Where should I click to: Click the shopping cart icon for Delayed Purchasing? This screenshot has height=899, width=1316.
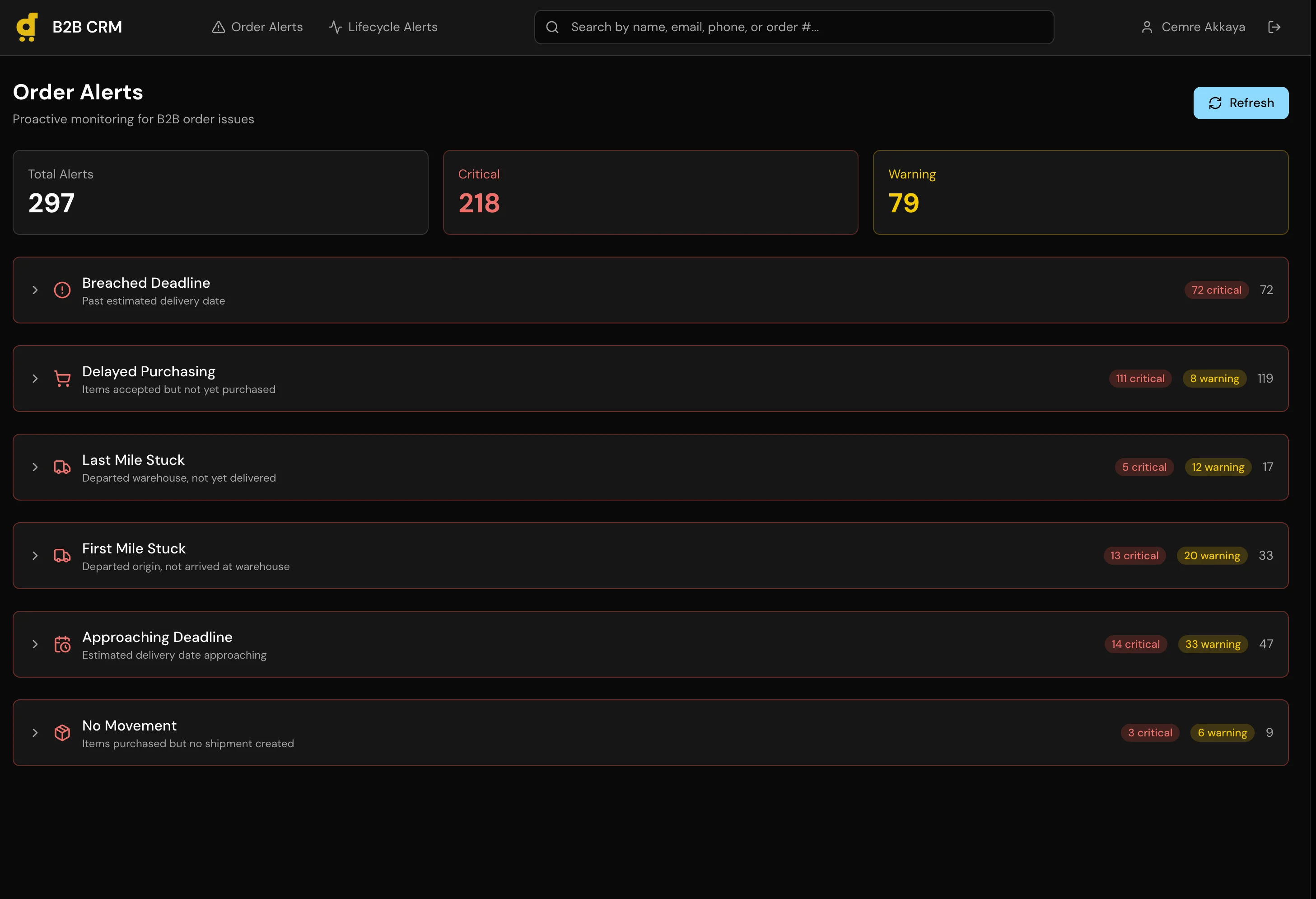pyautogui.click(x=62, y=379)
